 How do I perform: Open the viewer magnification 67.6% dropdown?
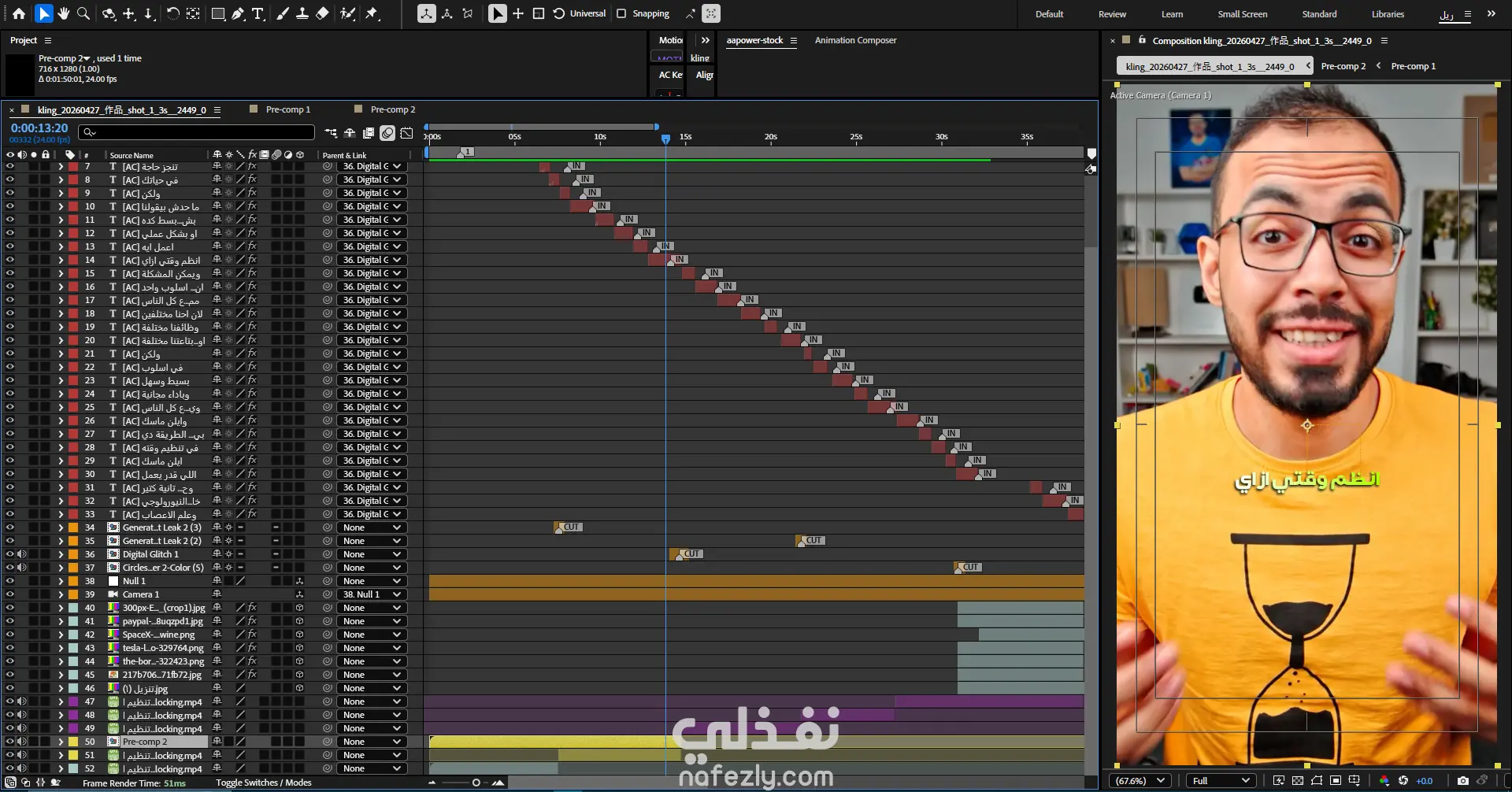click(x=1140, y=780)
